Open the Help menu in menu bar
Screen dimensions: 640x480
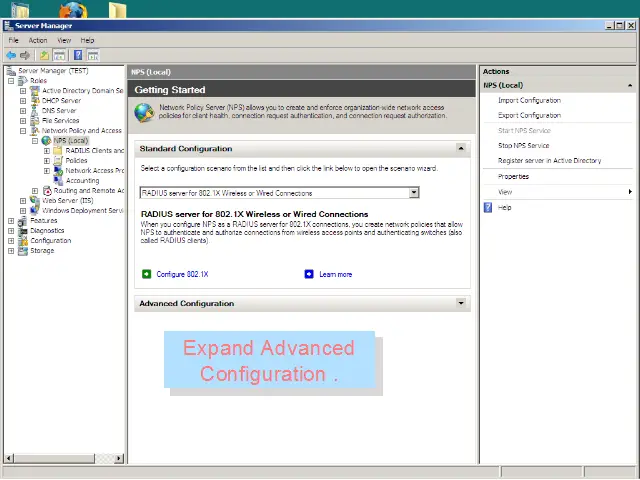point(87,40)
